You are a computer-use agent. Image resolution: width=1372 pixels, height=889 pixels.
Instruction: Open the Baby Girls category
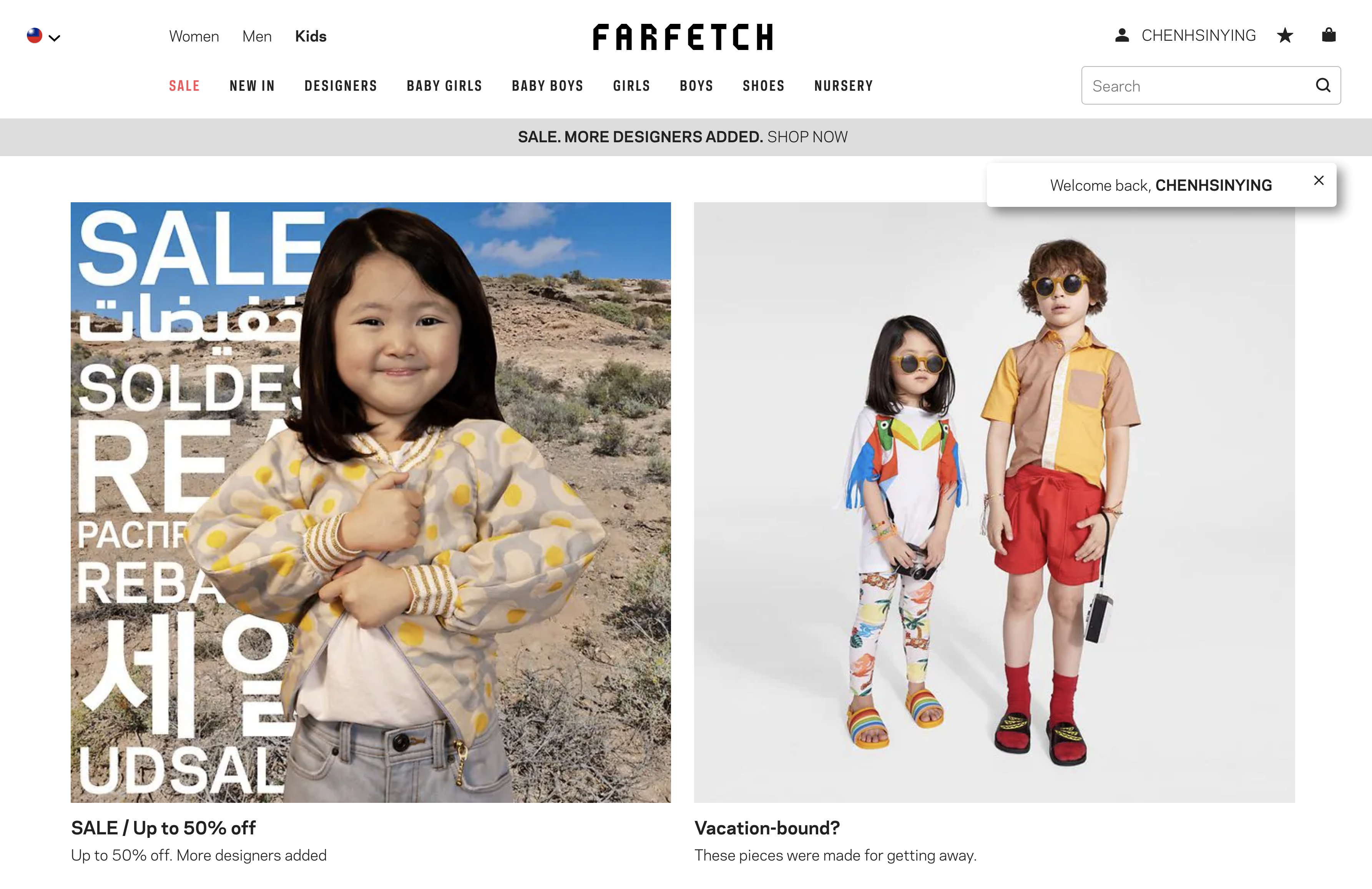click(444, 86)
